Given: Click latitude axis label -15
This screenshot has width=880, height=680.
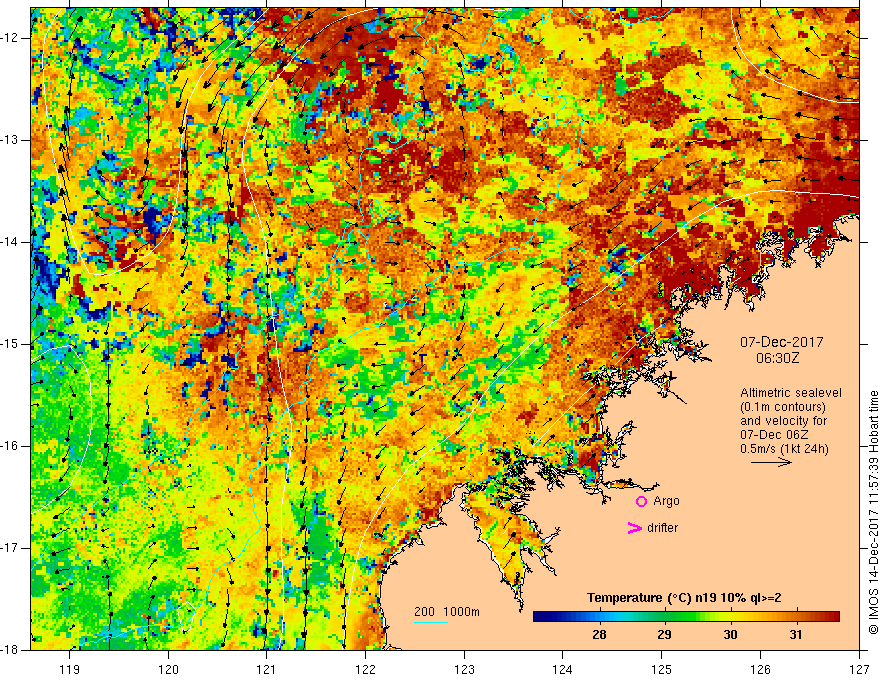Looking at the screenshot, I should 11,344.
